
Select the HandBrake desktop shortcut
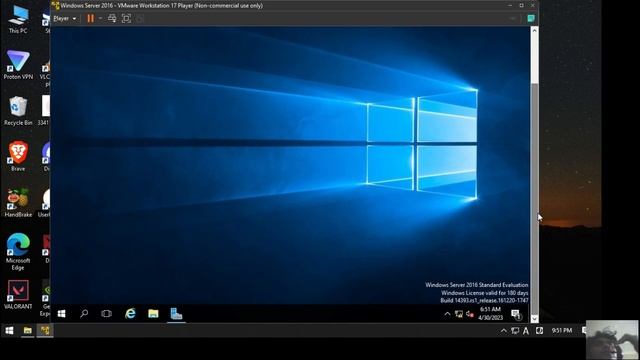click(18, 202)
